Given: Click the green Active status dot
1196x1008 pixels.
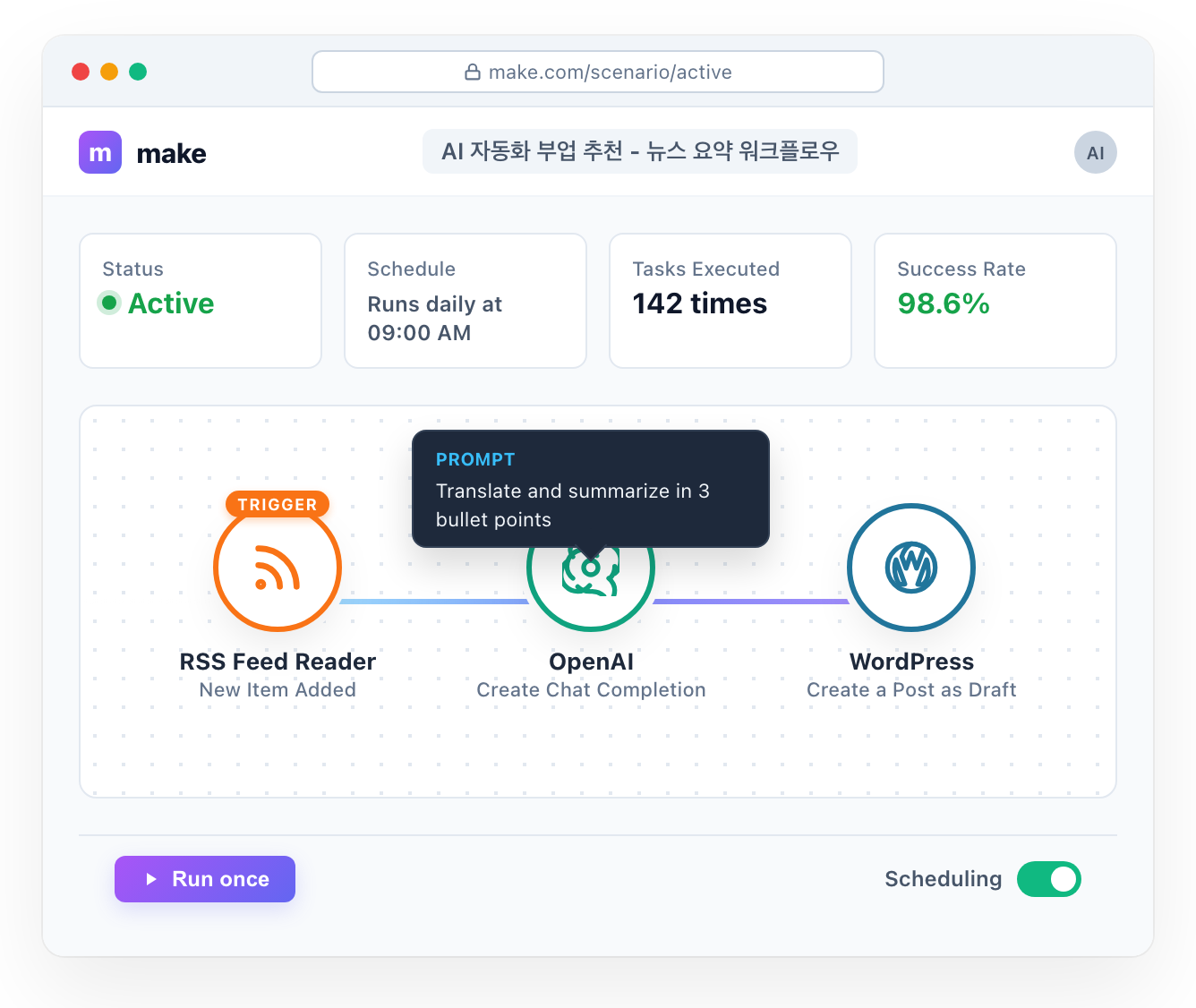Looking at the screenshot, I should 109,303.
